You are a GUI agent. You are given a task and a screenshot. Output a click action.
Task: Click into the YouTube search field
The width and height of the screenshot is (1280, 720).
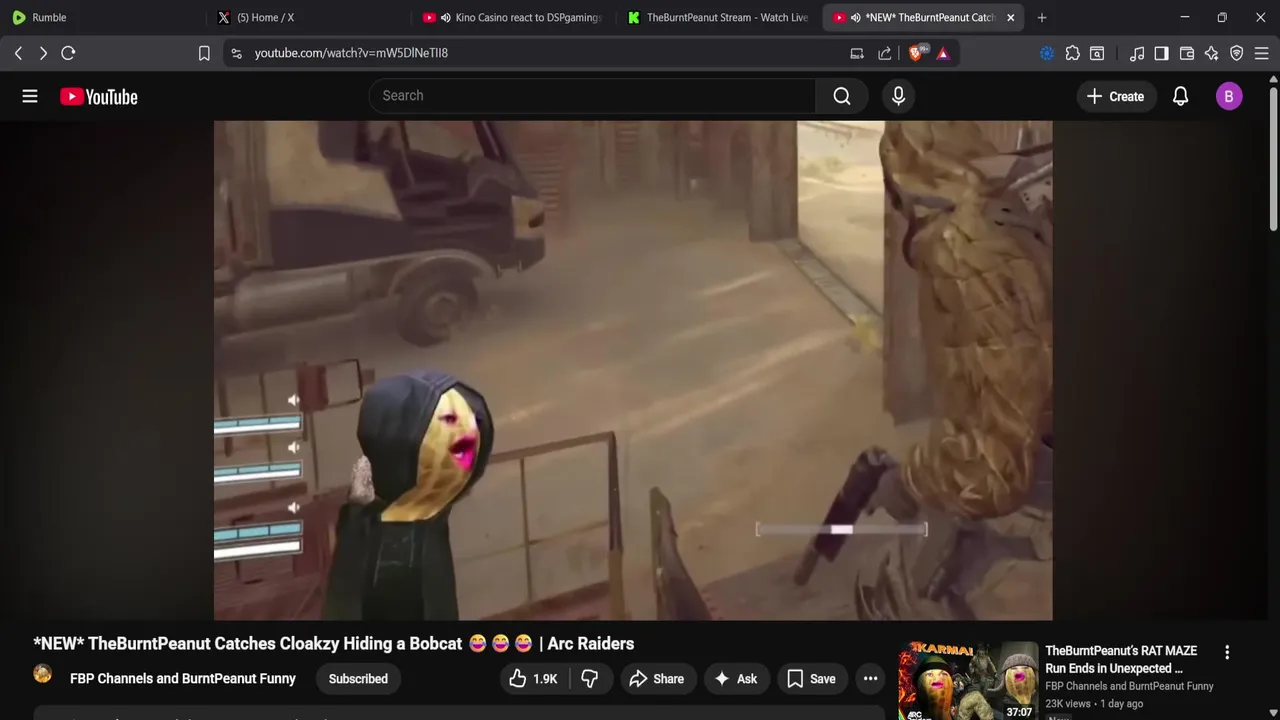pos(592,96)
